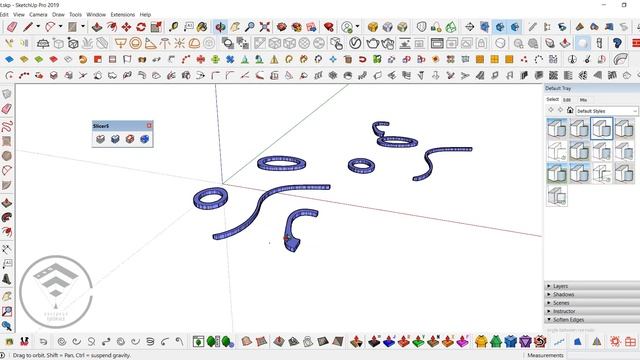Image resolution: width=640 pixels, height=360 pixels.
Task: Switch to the Mix tab in Styles
Action: coord(583,100)
